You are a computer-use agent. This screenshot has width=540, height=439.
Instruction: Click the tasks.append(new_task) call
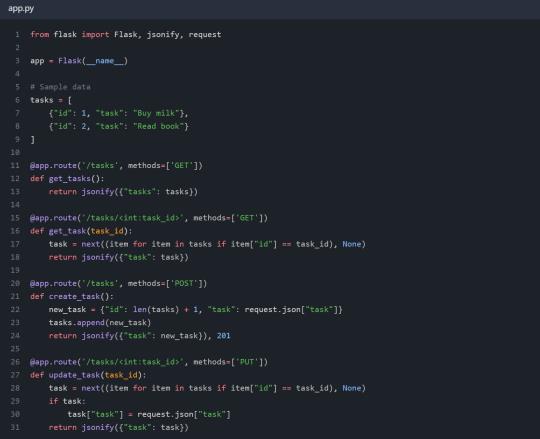tap(100, 323)
